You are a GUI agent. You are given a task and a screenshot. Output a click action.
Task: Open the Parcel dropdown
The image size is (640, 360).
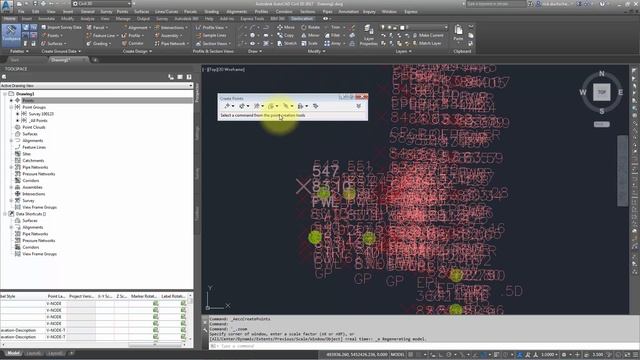tap(98, 27)
